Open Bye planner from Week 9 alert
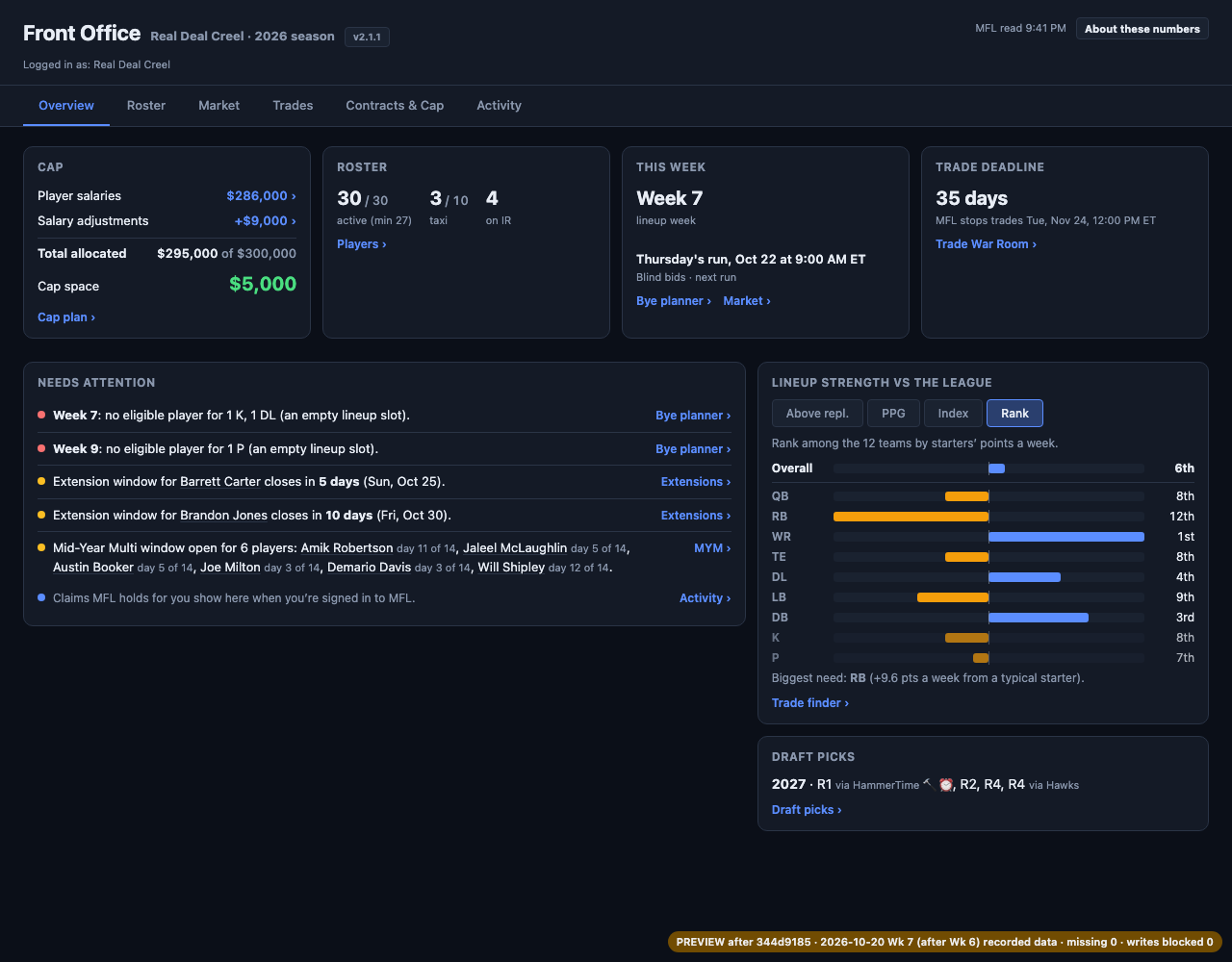Viewport: 1232px width, 962px height. [693, 448]
